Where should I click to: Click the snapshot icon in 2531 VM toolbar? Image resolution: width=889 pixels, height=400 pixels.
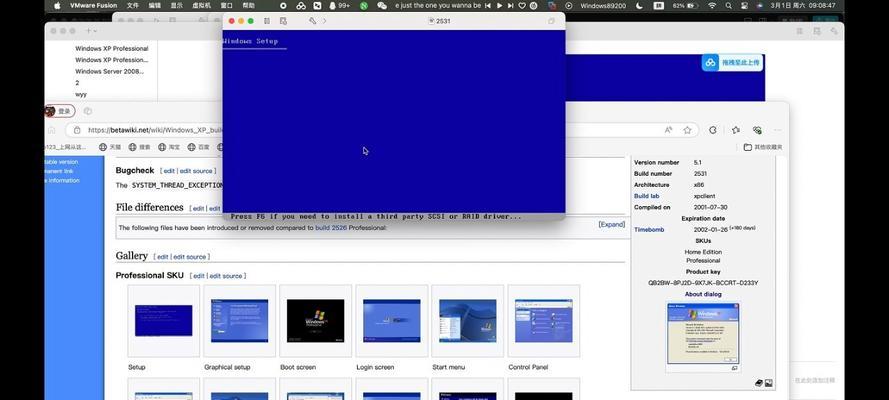pyautogui.click(x=283, y=21)
